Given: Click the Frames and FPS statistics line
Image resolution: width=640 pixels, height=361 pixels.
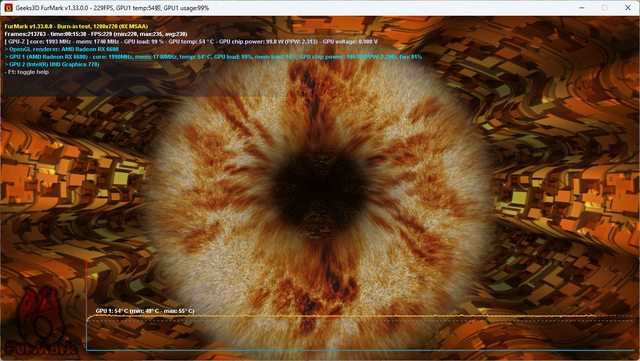Looking at the screenshot, I should 96,34.
